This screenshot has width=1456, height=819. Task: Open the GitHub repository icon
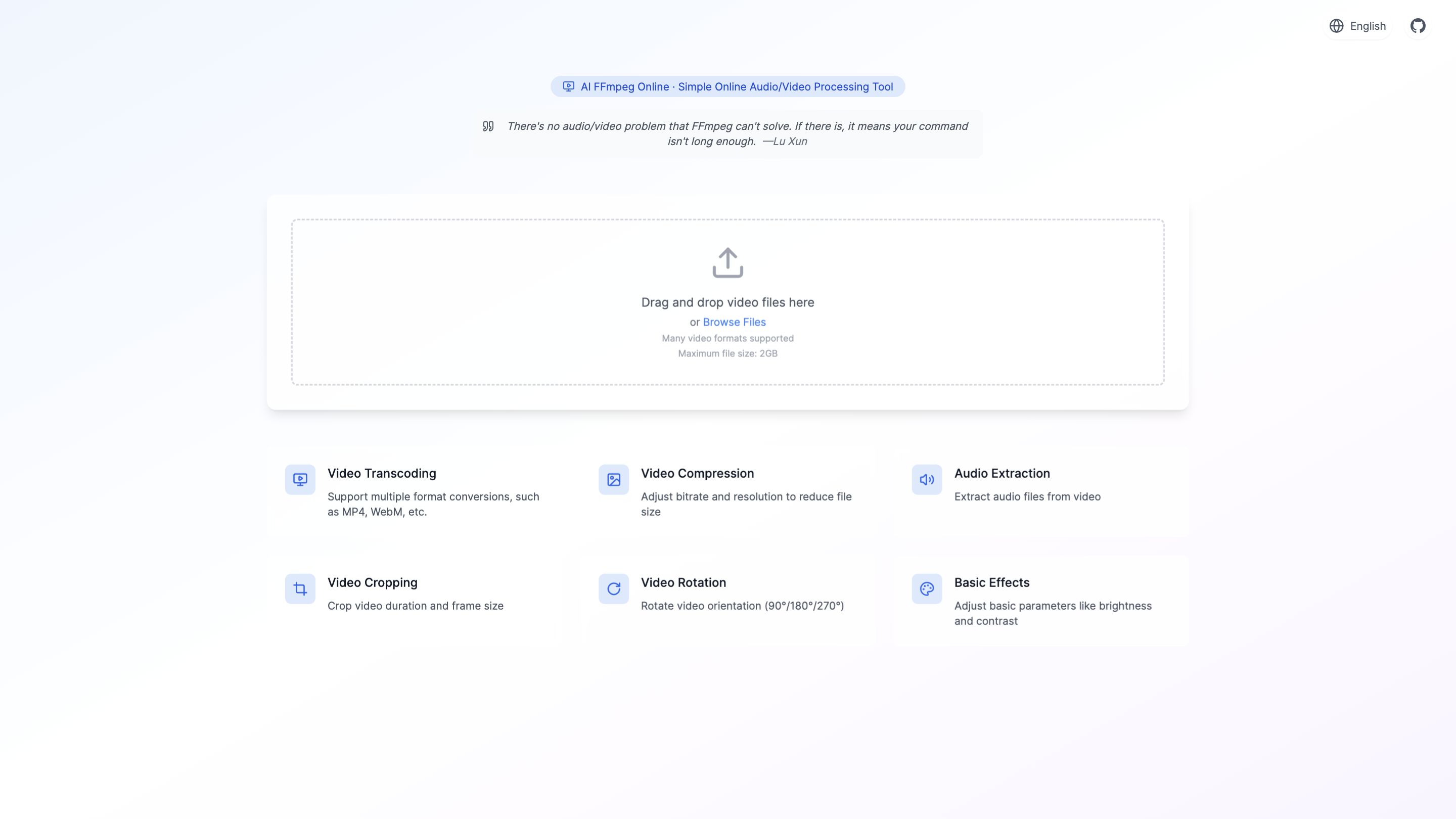[1418, 26]
